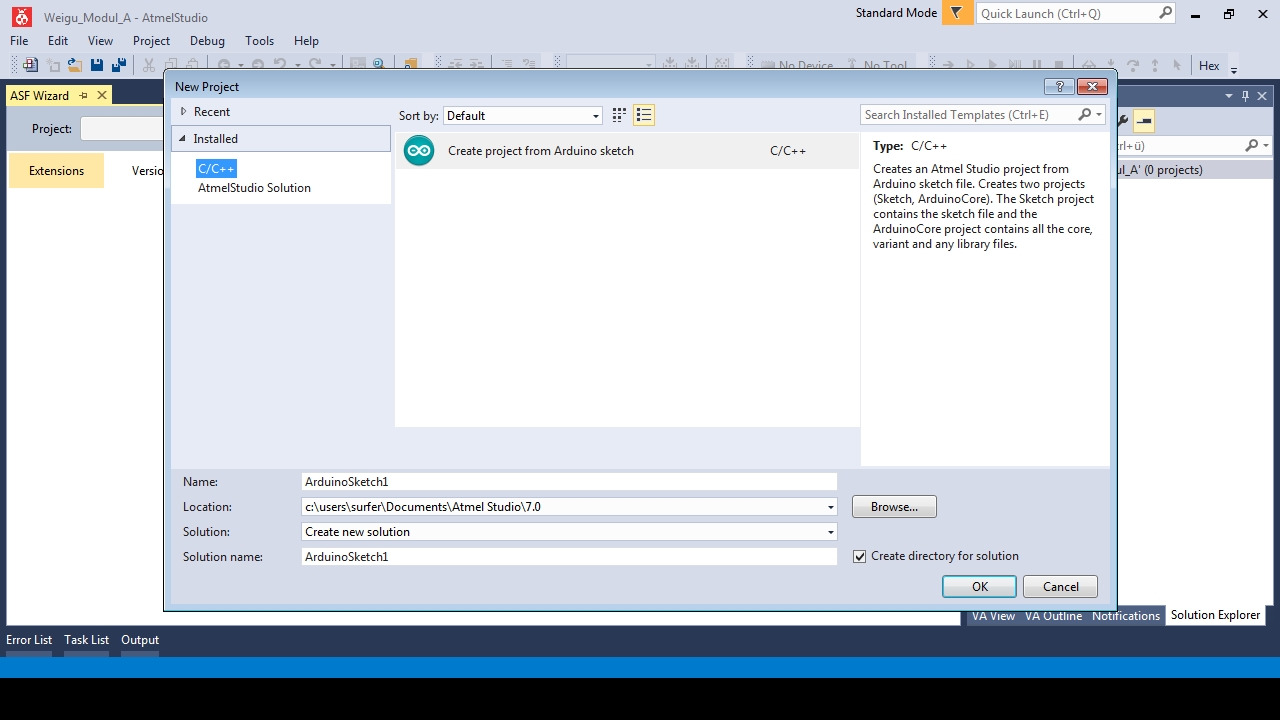Open the Help menu
Viewport: 1280px width, 720px height.
(x=306, y=41)
